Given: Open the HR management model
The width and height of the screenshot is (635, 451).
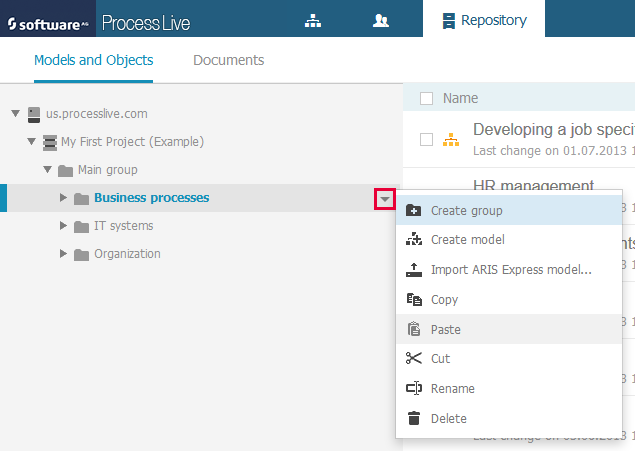Looking at the screenshot, I should pyautogui.click(x=533, y=184).
